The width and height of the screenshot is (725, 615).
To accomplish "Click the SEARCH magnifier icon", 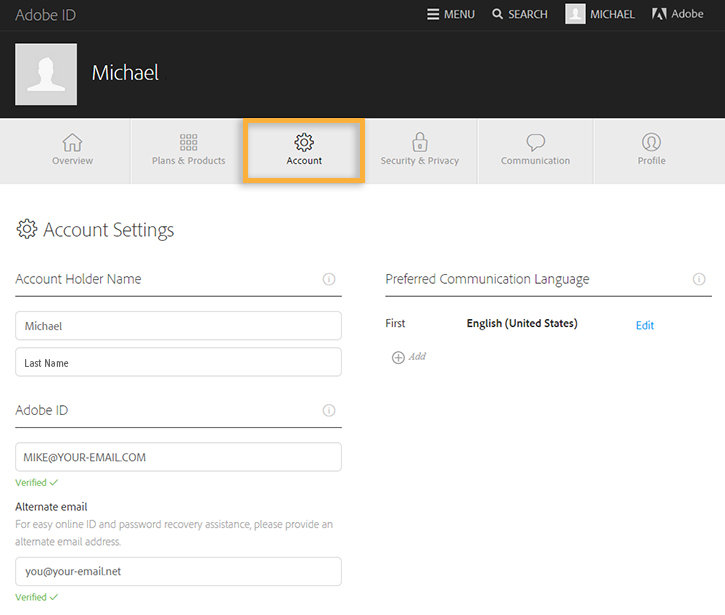I will pyautogui.click(x=498, y=14).
